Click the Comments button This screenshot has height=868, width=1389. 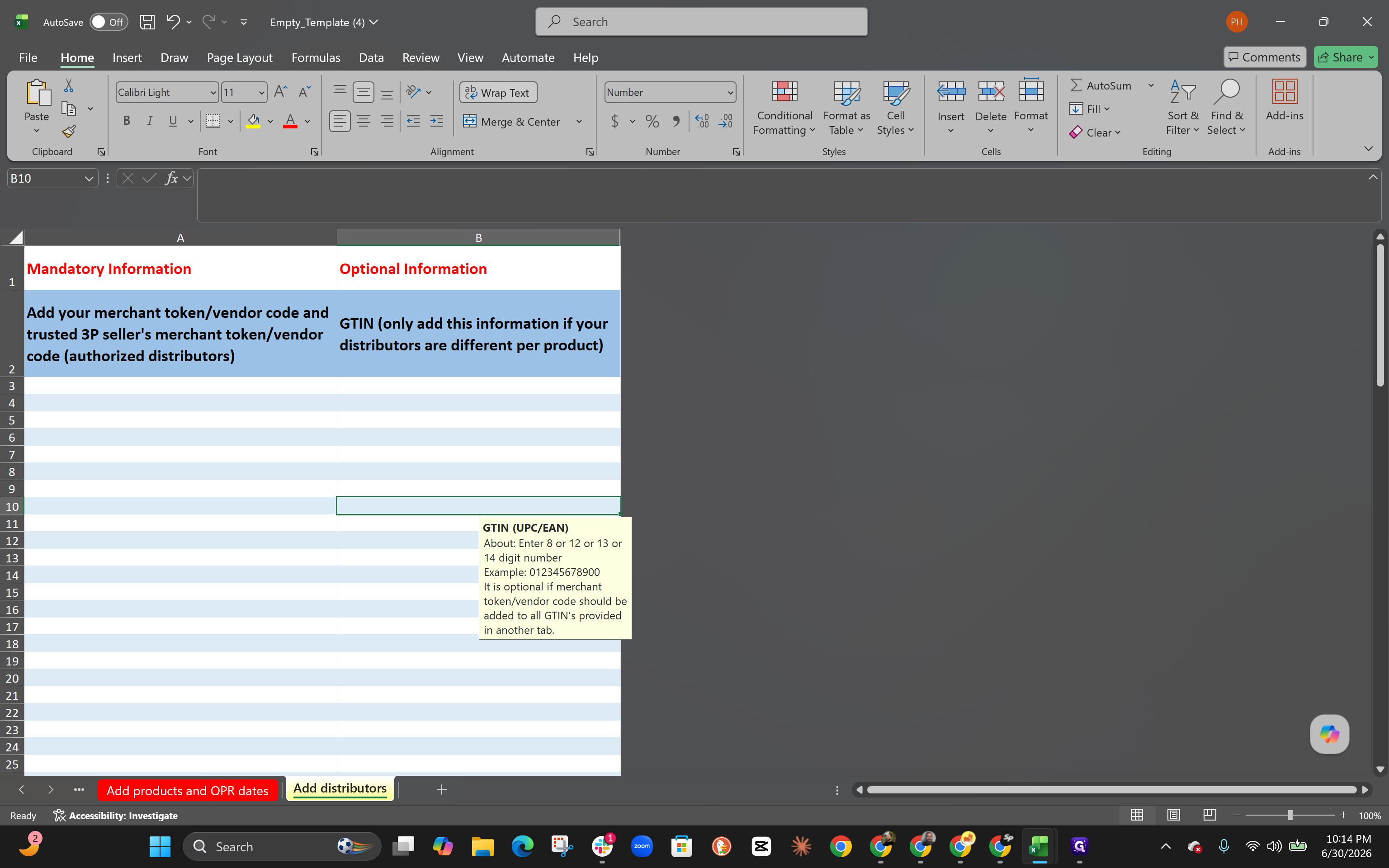(x=1265, y=57)
